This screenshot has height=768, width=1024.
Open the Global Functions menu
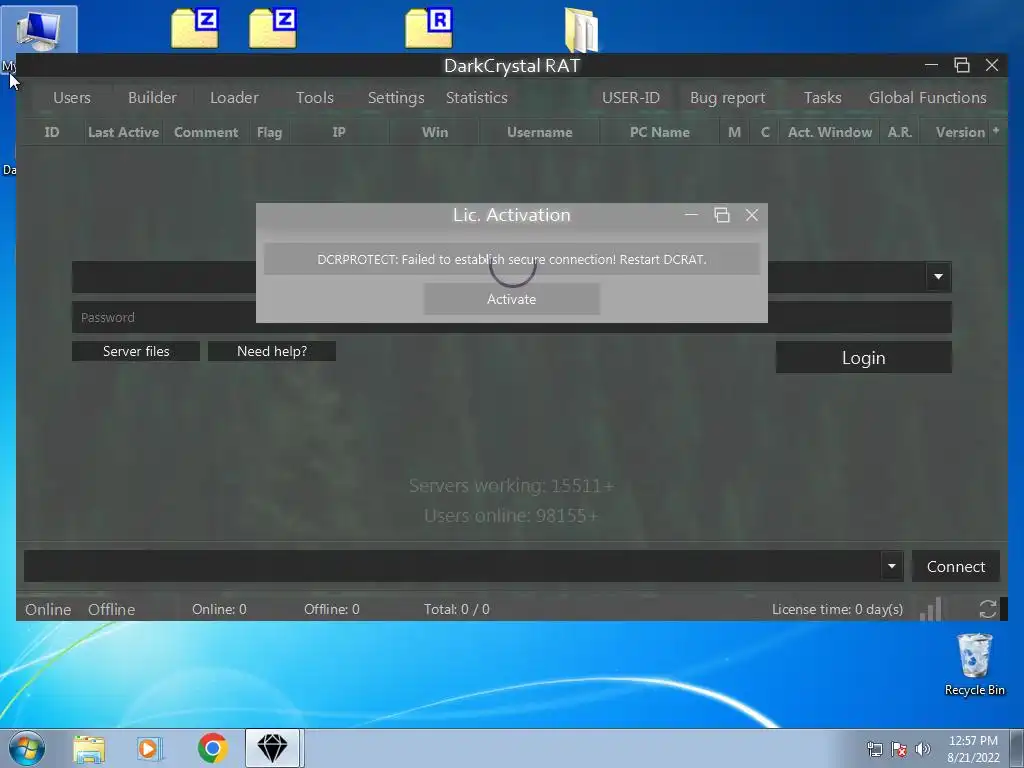coord(927,97)
